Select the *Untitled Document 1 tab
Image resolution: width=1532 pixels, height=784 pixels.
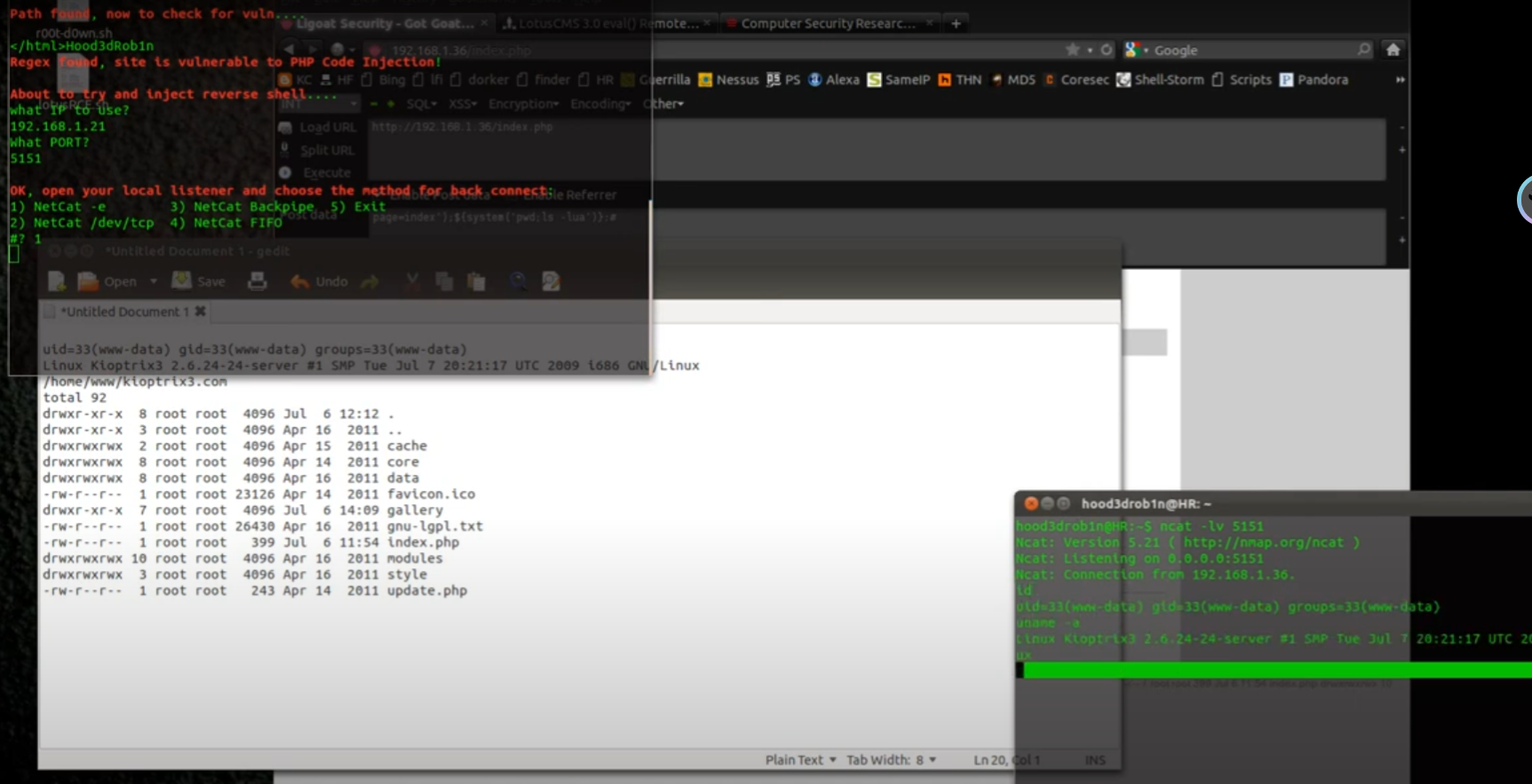124,312
